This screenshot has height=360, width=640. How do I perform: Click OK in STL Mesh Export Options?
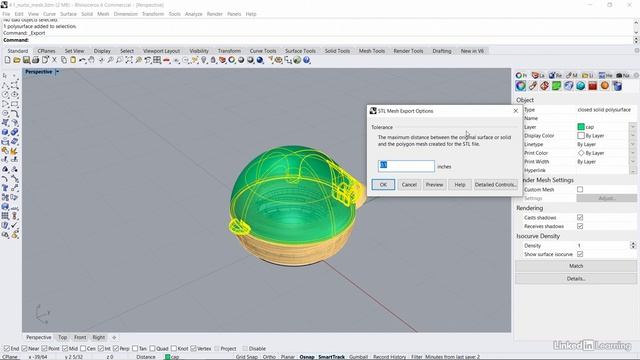click(383, 184)
